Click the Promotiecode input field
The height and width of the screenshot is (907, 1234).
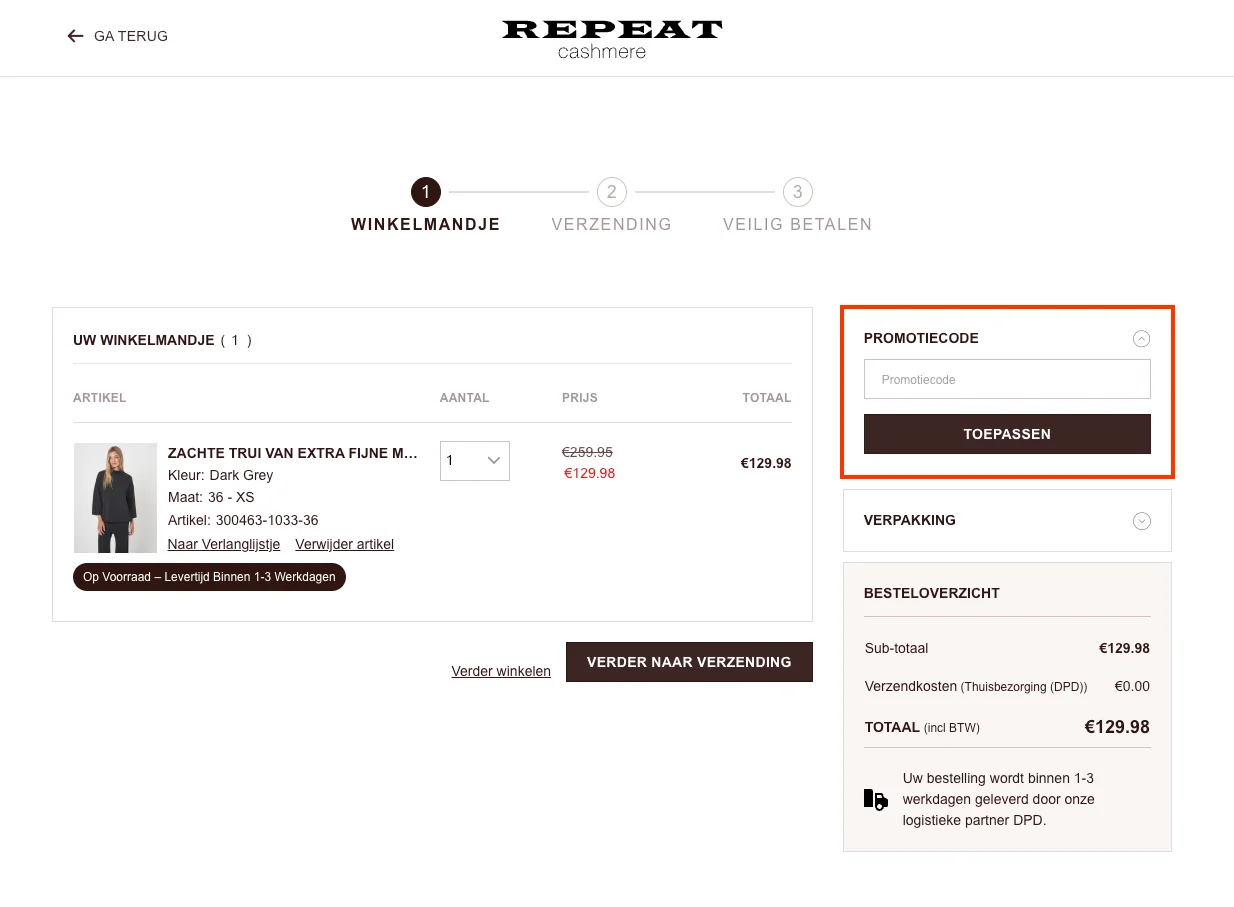[1006, 379]
